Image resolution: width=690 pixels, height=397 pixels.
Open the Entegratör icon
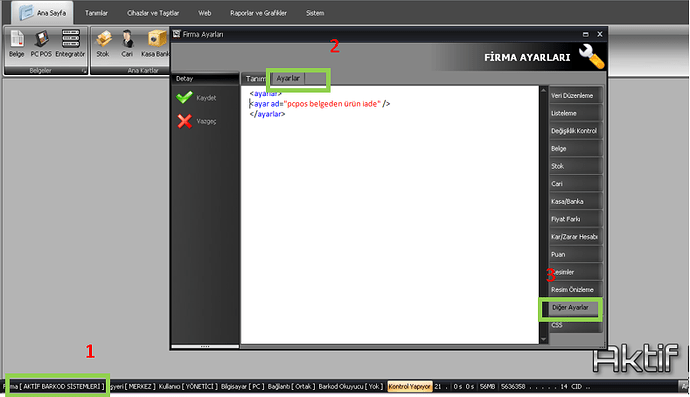70,44
